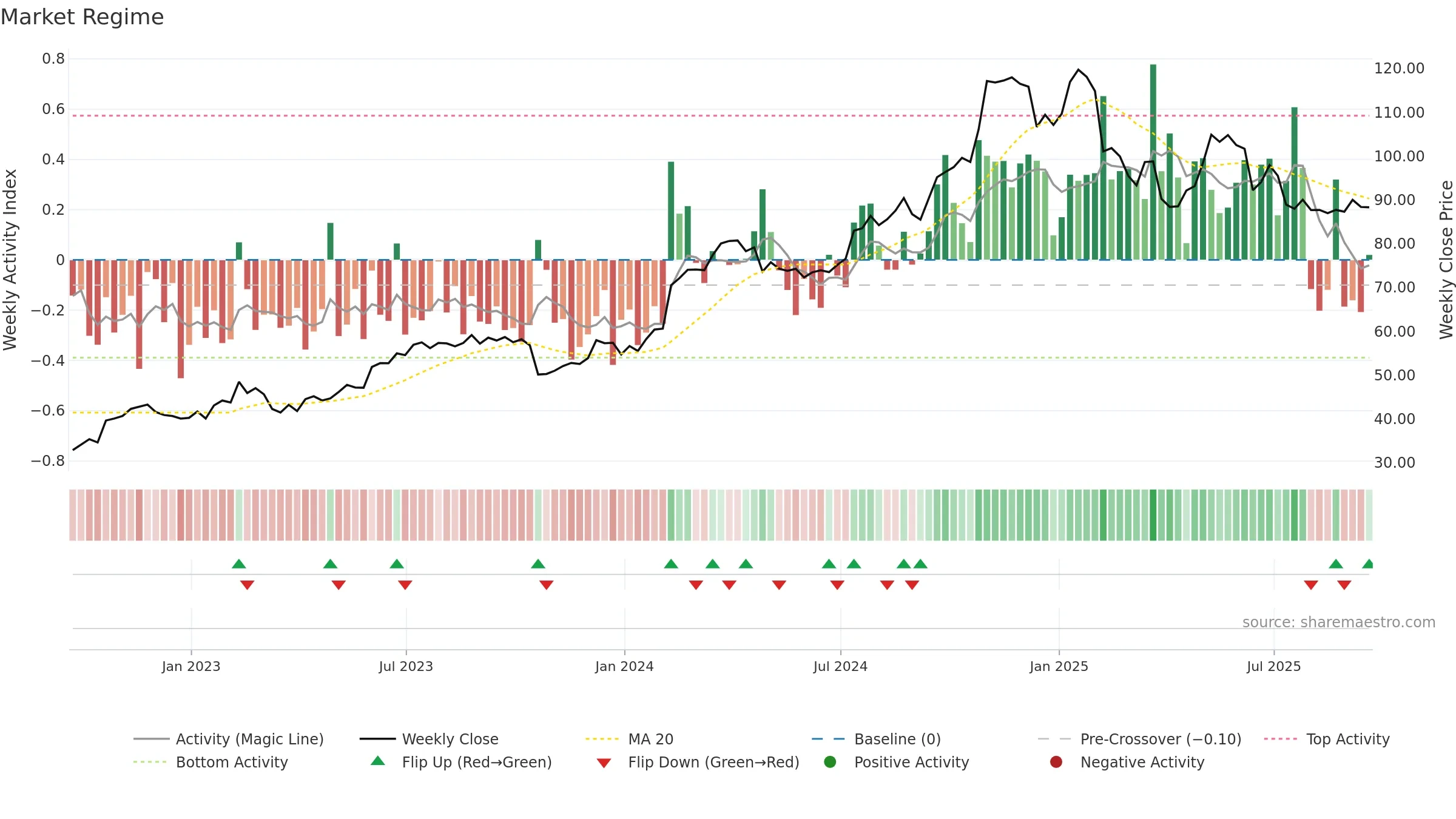Click the tallest green activity bar near 0.8

click(x=1153, y=162)
